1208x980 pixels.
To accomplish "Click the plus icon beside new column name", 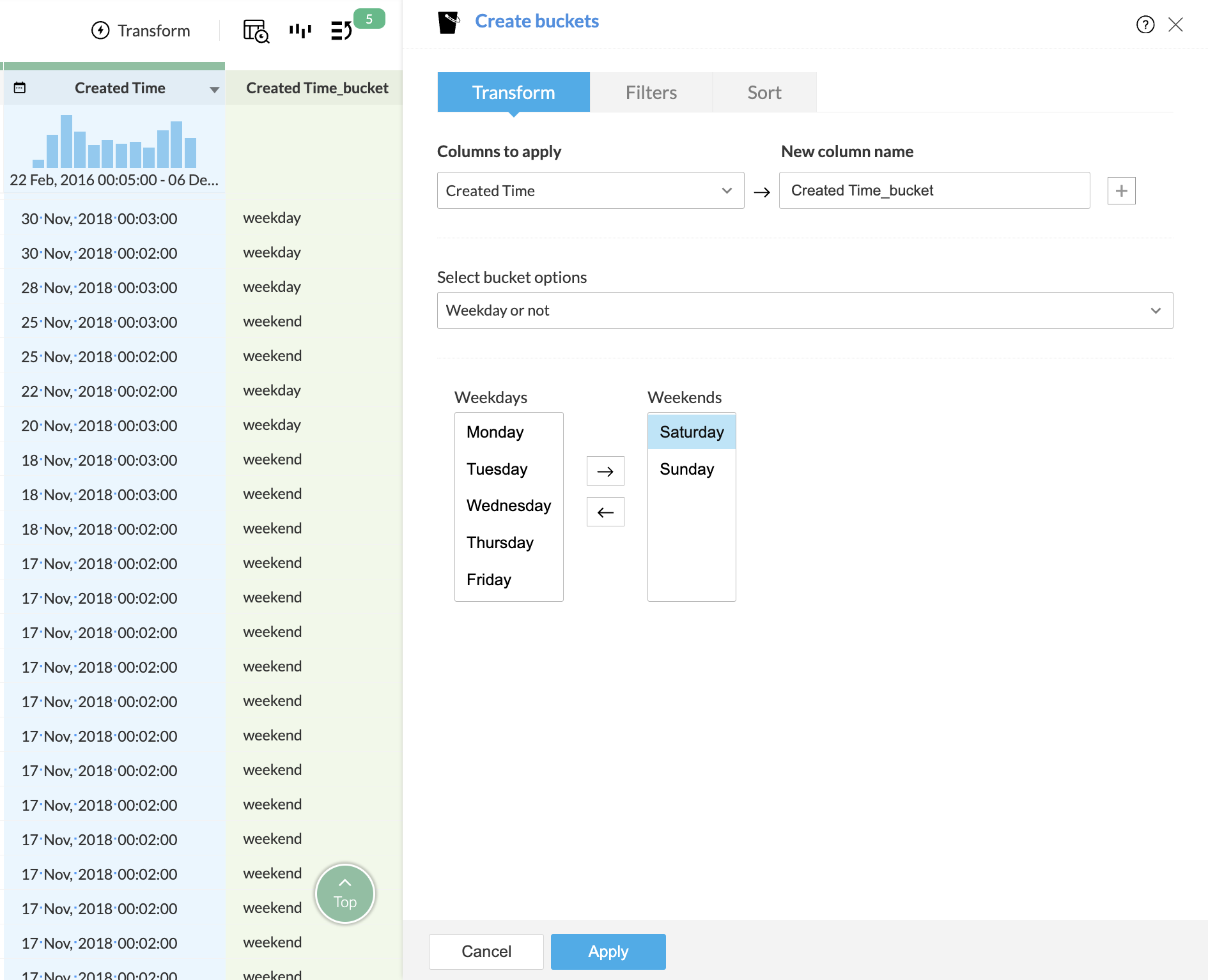I will coord(1121,190).
